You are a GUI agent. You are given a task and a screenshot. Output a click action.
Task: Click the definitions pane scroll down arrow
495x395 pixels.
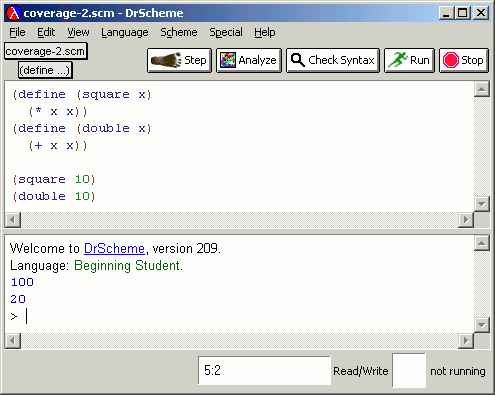pyautogui.click(x=482, y=204)
